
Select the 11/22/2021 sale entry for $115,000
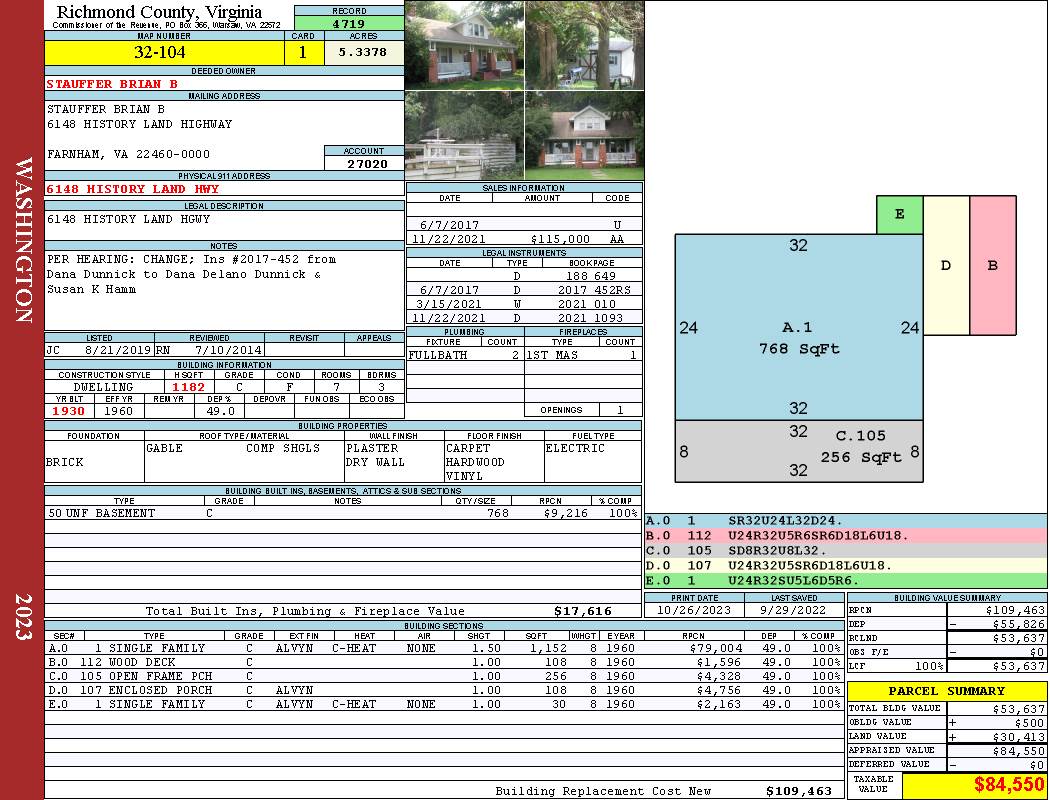(524, 239)
